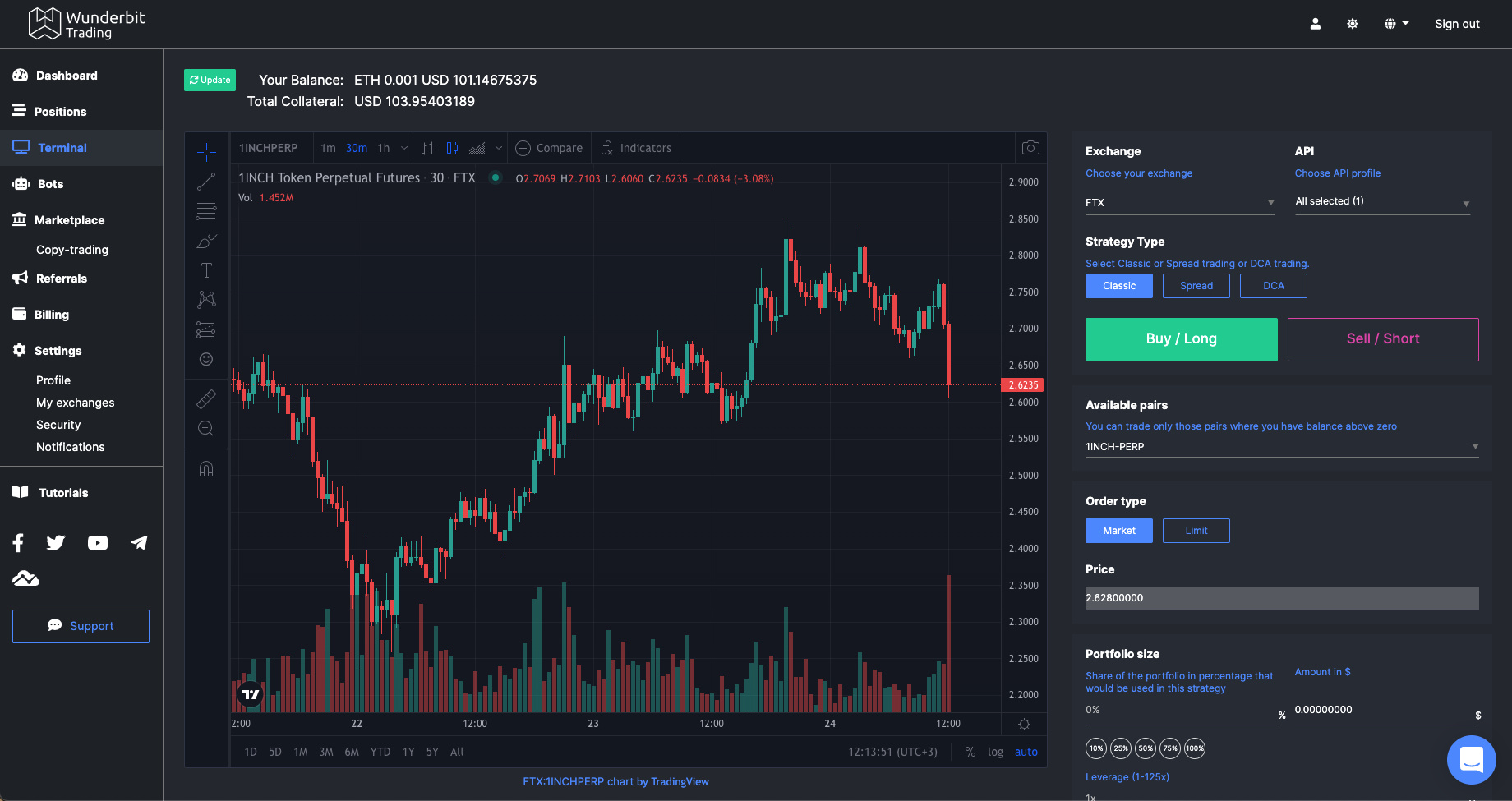The image size is (1512, 801).
Task: Click the TradingView logo on chart
Action: point(250,694)
